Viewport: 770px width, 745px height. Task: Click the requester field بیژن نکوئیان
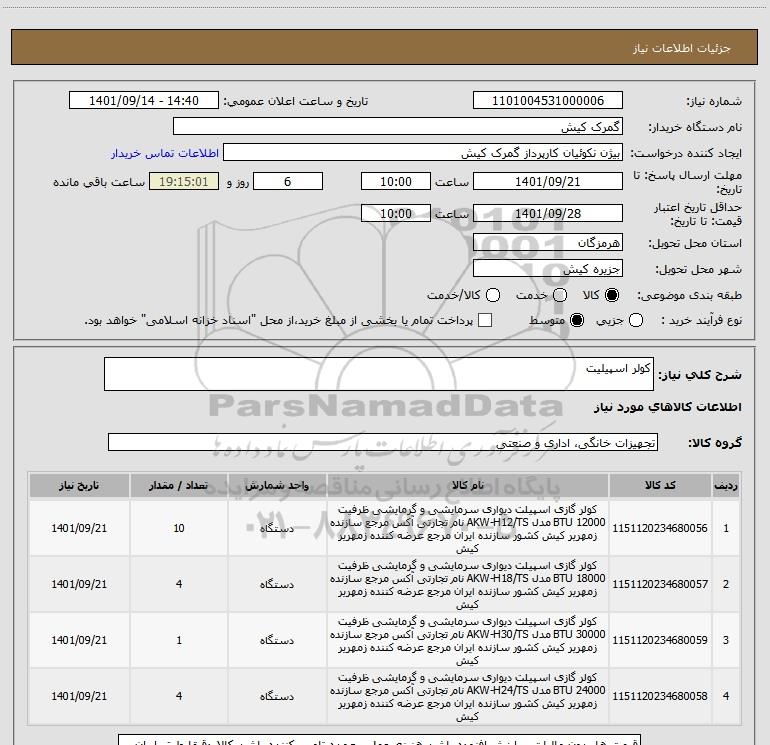click(x=423, y=153)
